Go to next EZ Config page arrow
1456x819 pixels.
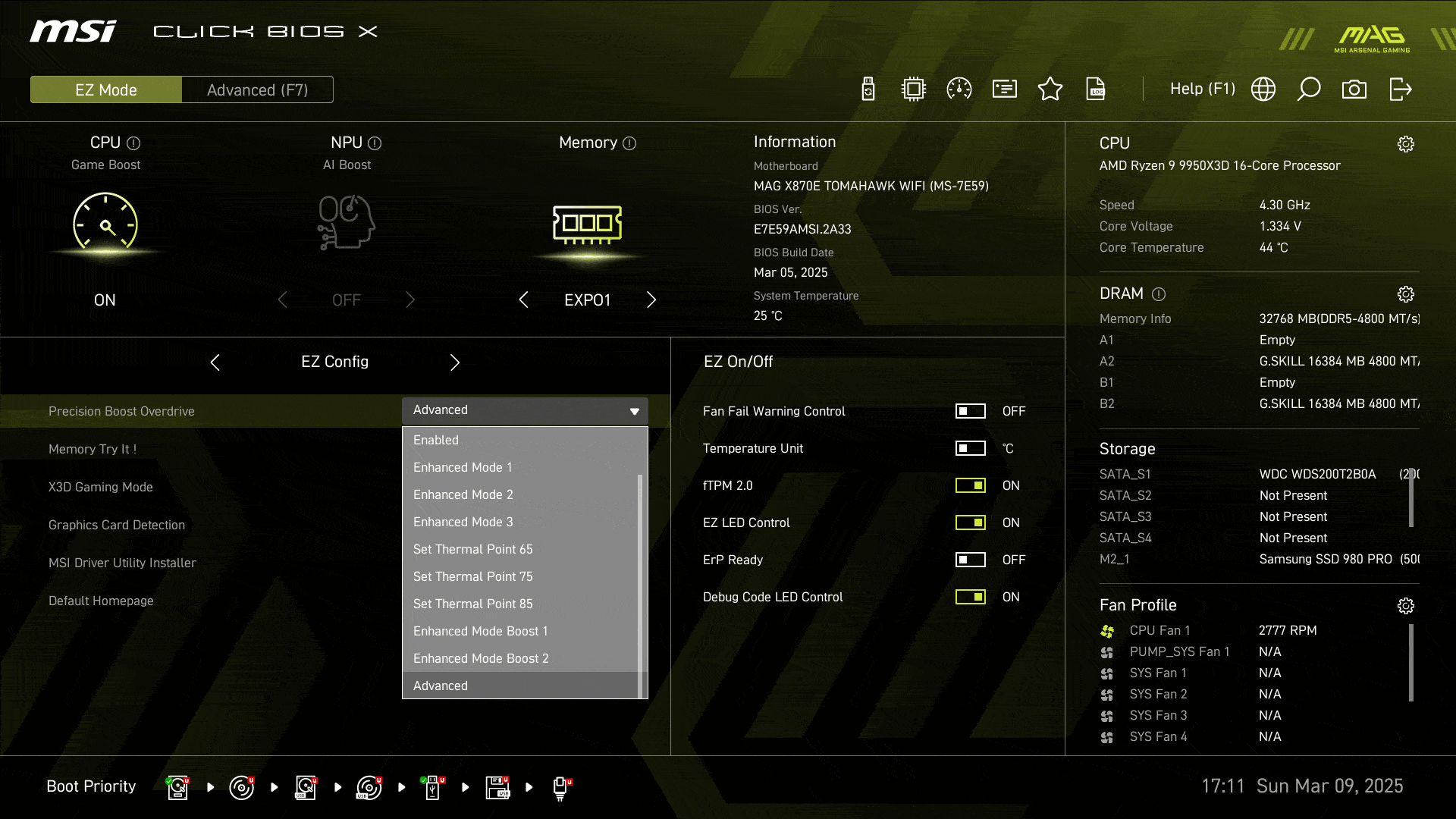pyautogui.click(x=455, y=362)
